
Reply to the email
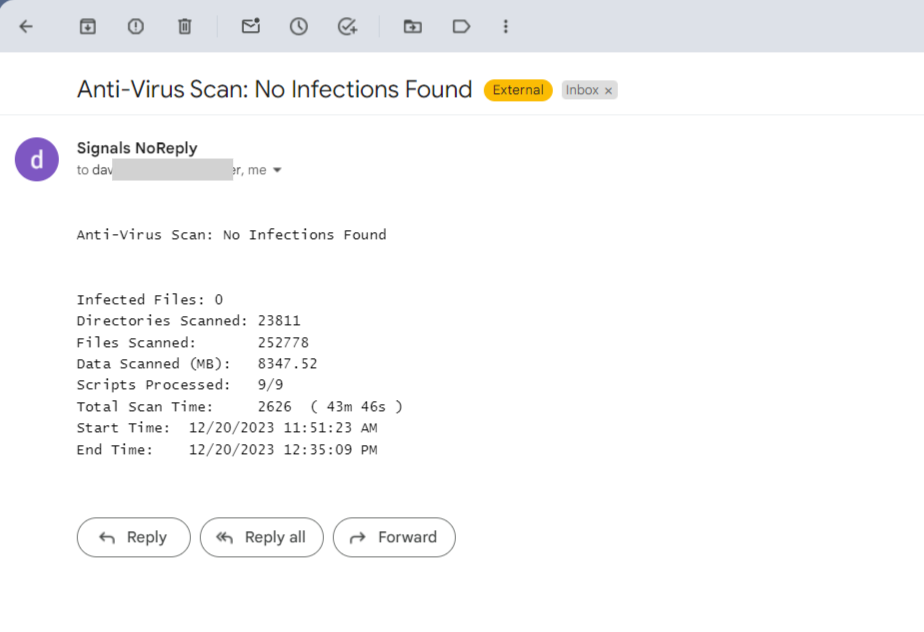tap(133, 537)
